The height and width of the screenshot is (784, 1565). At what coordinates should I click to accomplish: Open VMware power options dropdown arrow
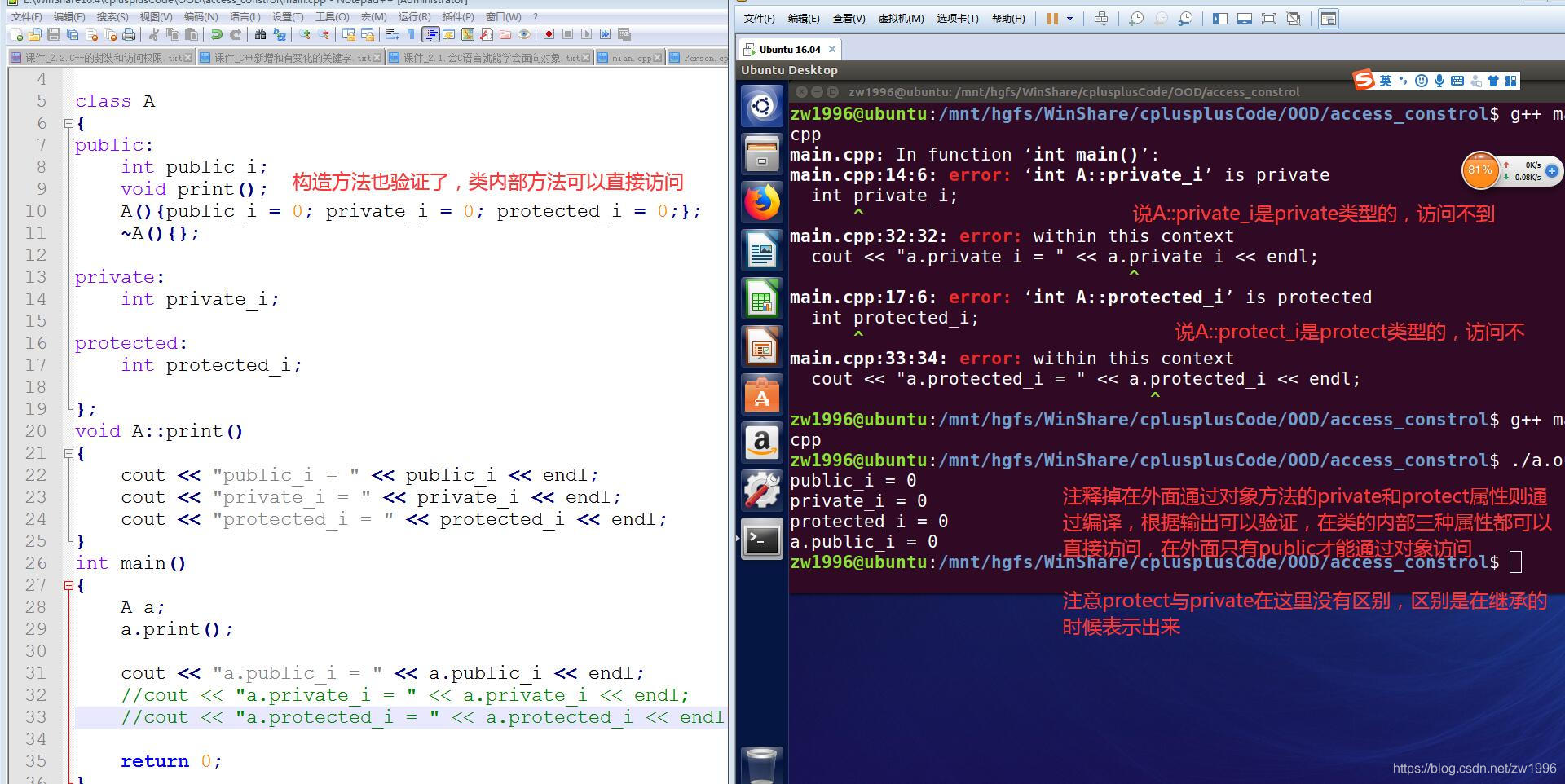click(x=1070, y=19)
